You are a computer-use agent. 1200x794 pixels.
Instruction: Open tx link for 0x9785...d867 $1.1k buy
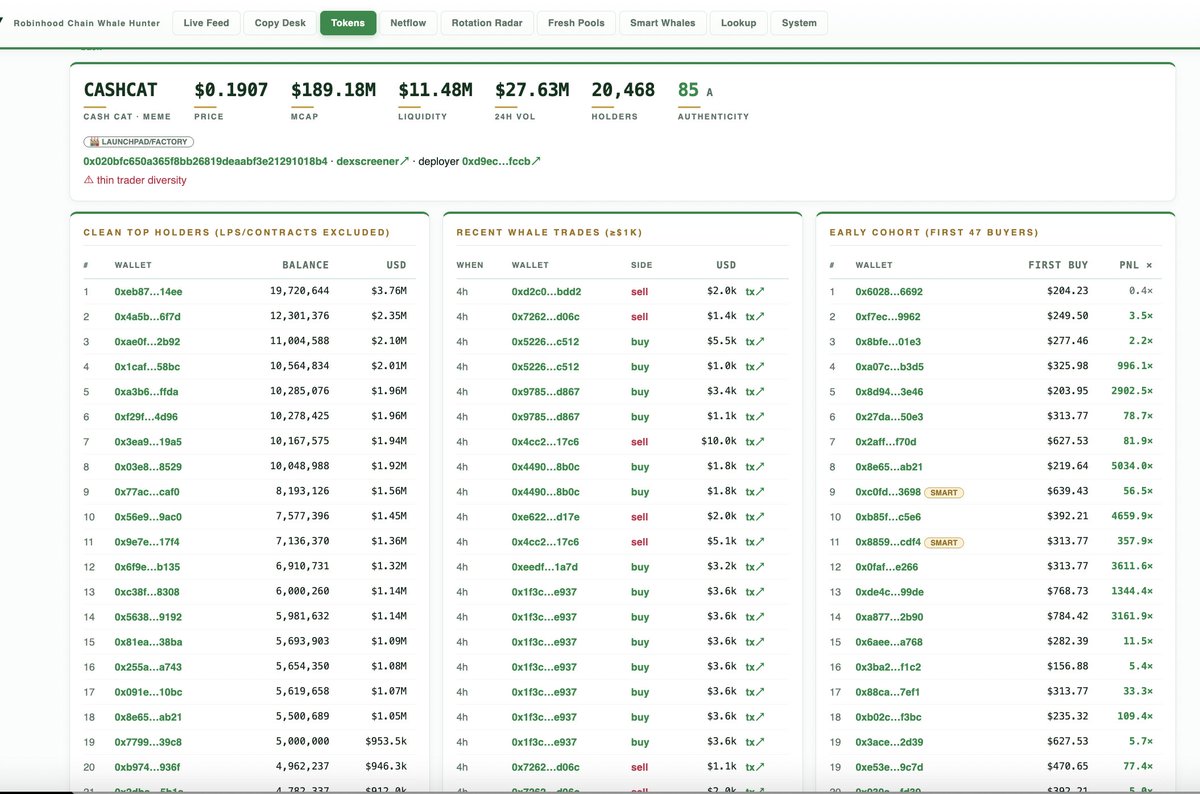[x=755, y=417]
